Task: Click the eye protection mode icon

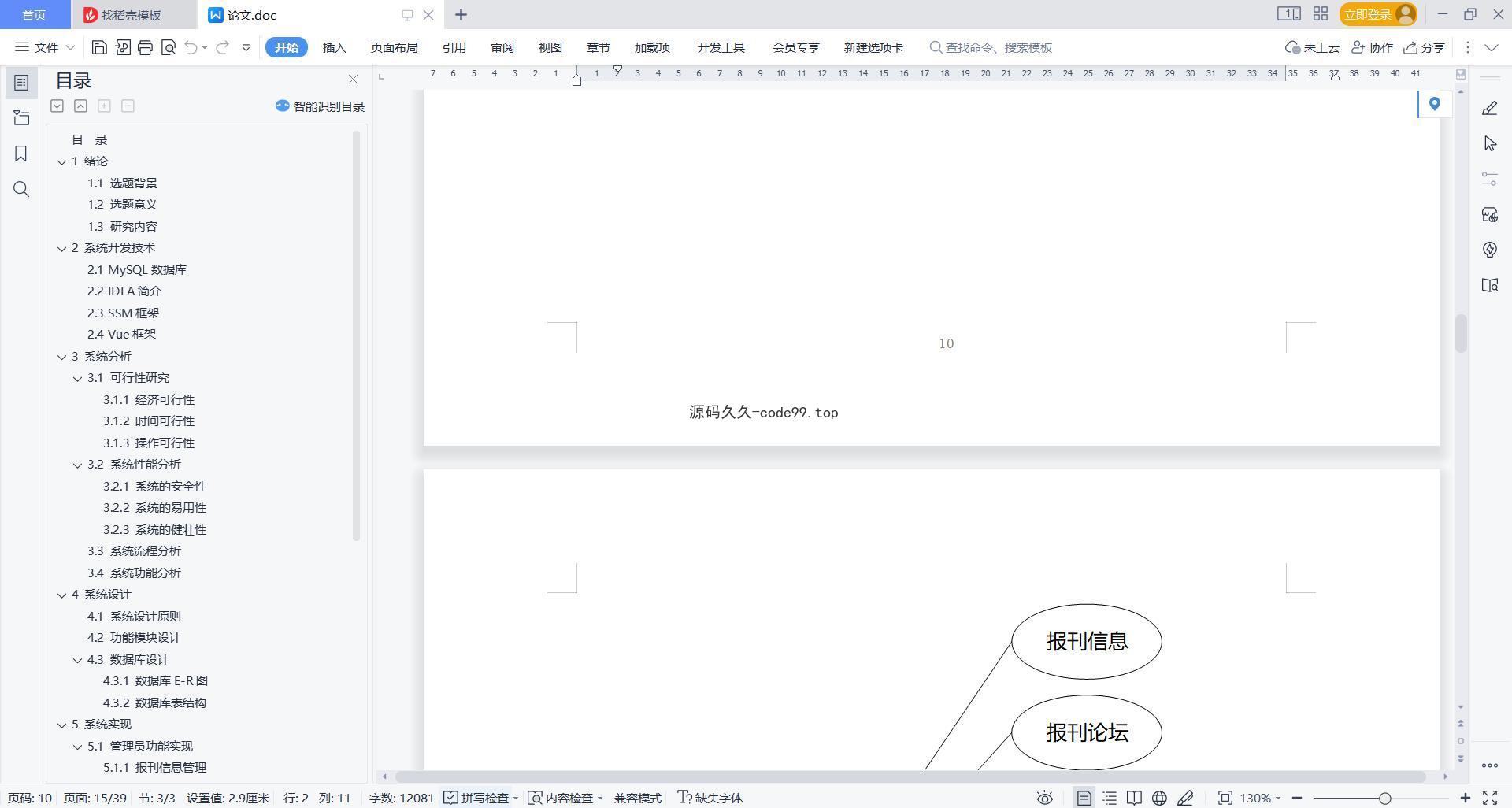Action: pyautogui.click(x=1044, y=798)
